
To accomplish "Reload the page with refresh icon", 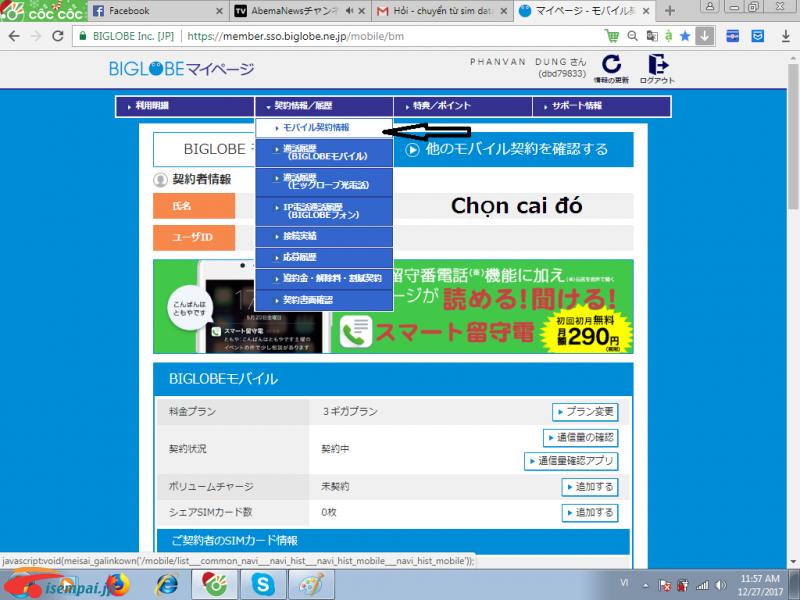I will pyautogui.click(x=58, y=36).
